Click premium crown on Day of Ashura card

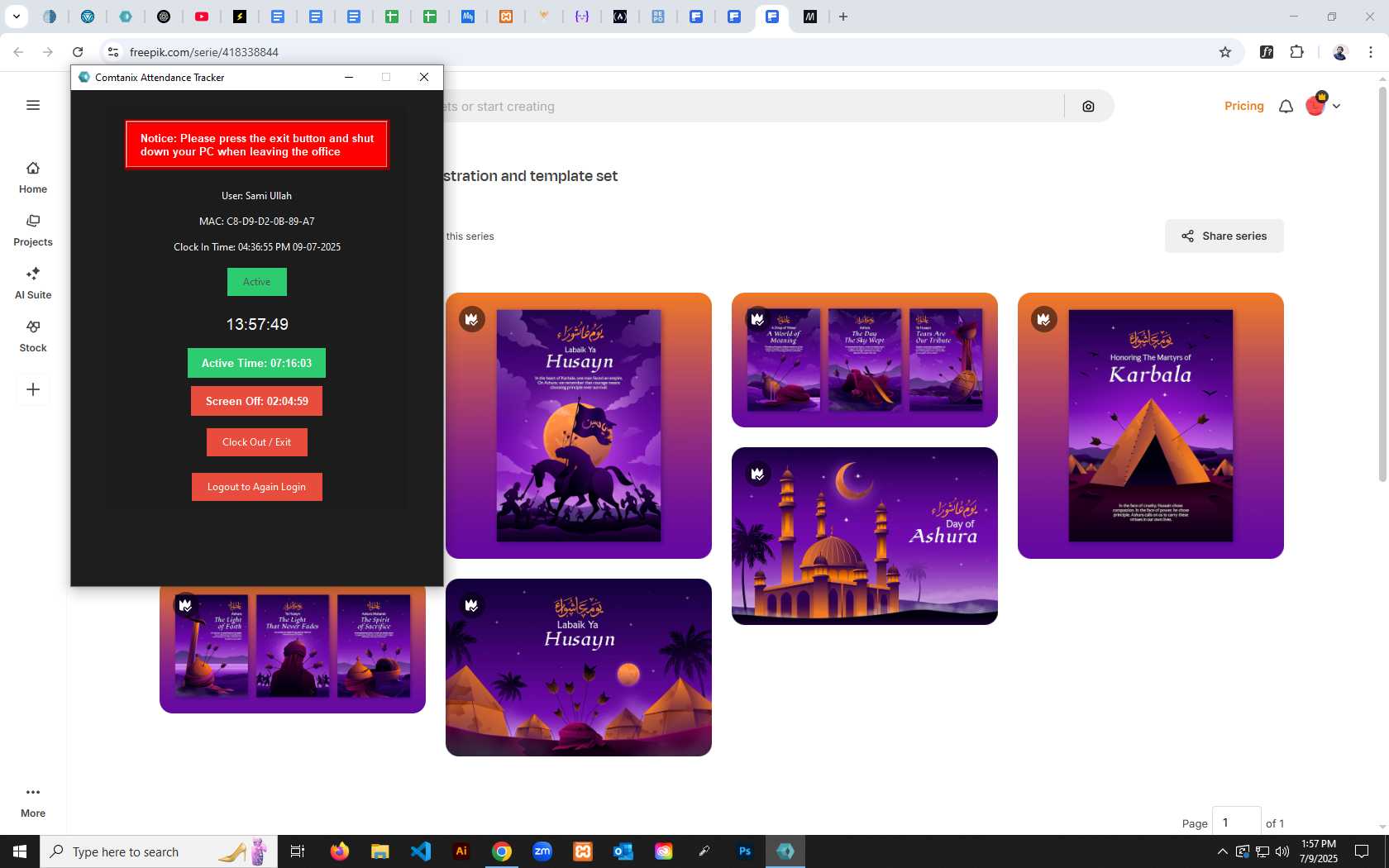click(x=758, y=474)
